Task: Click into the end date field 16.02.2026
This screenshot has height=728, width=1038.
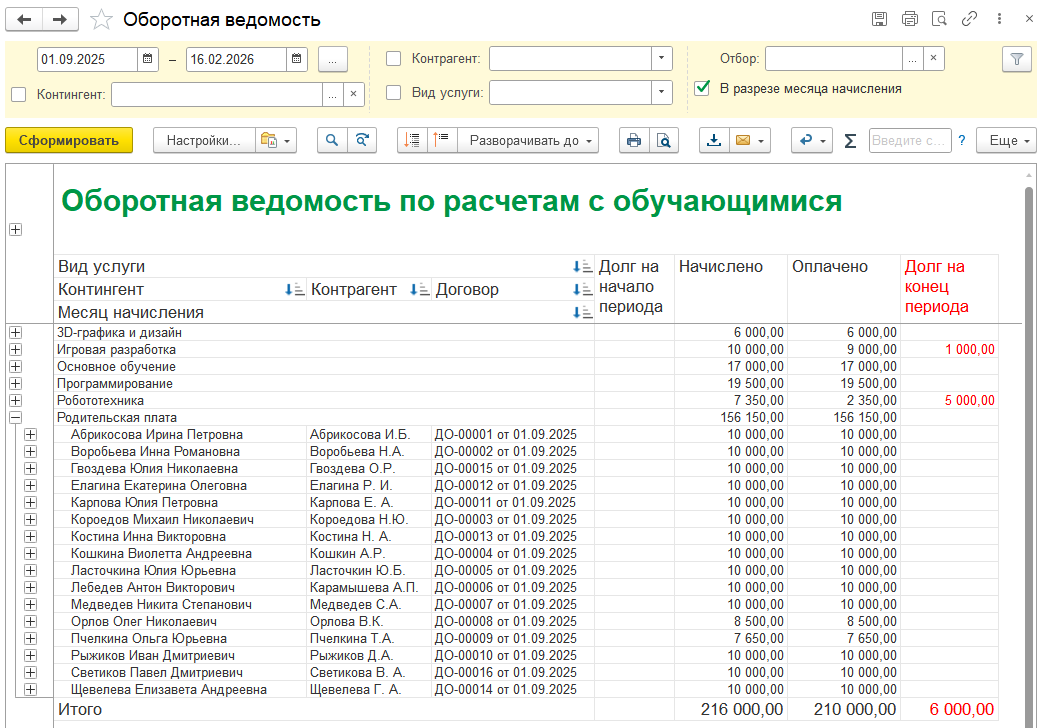Action: click(235, 59)
